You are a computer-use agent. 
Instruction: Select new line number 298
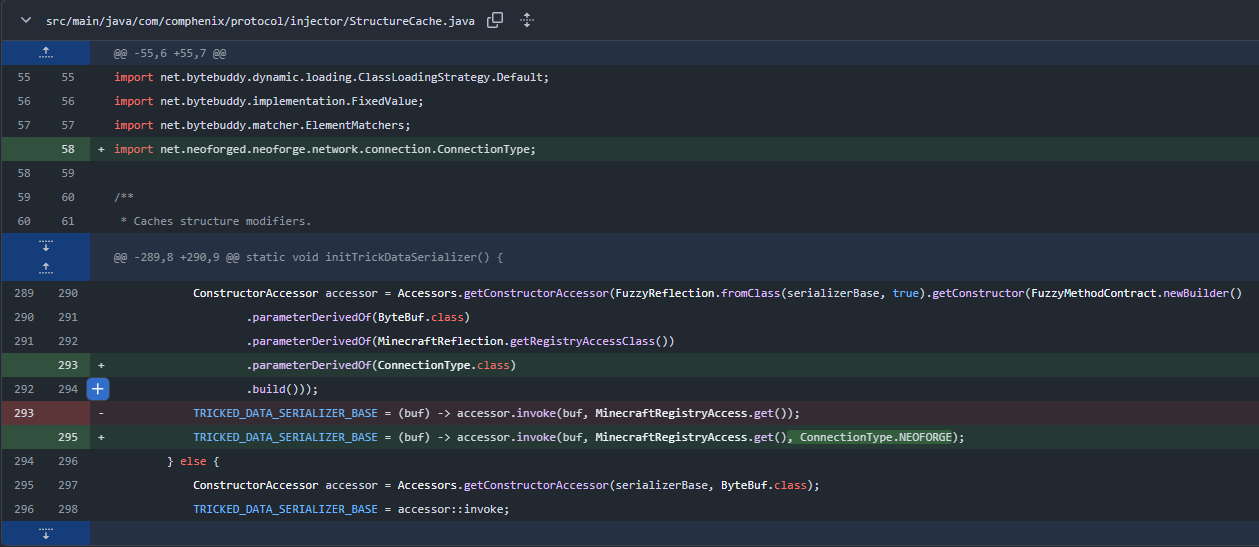[x=67, y=509]
